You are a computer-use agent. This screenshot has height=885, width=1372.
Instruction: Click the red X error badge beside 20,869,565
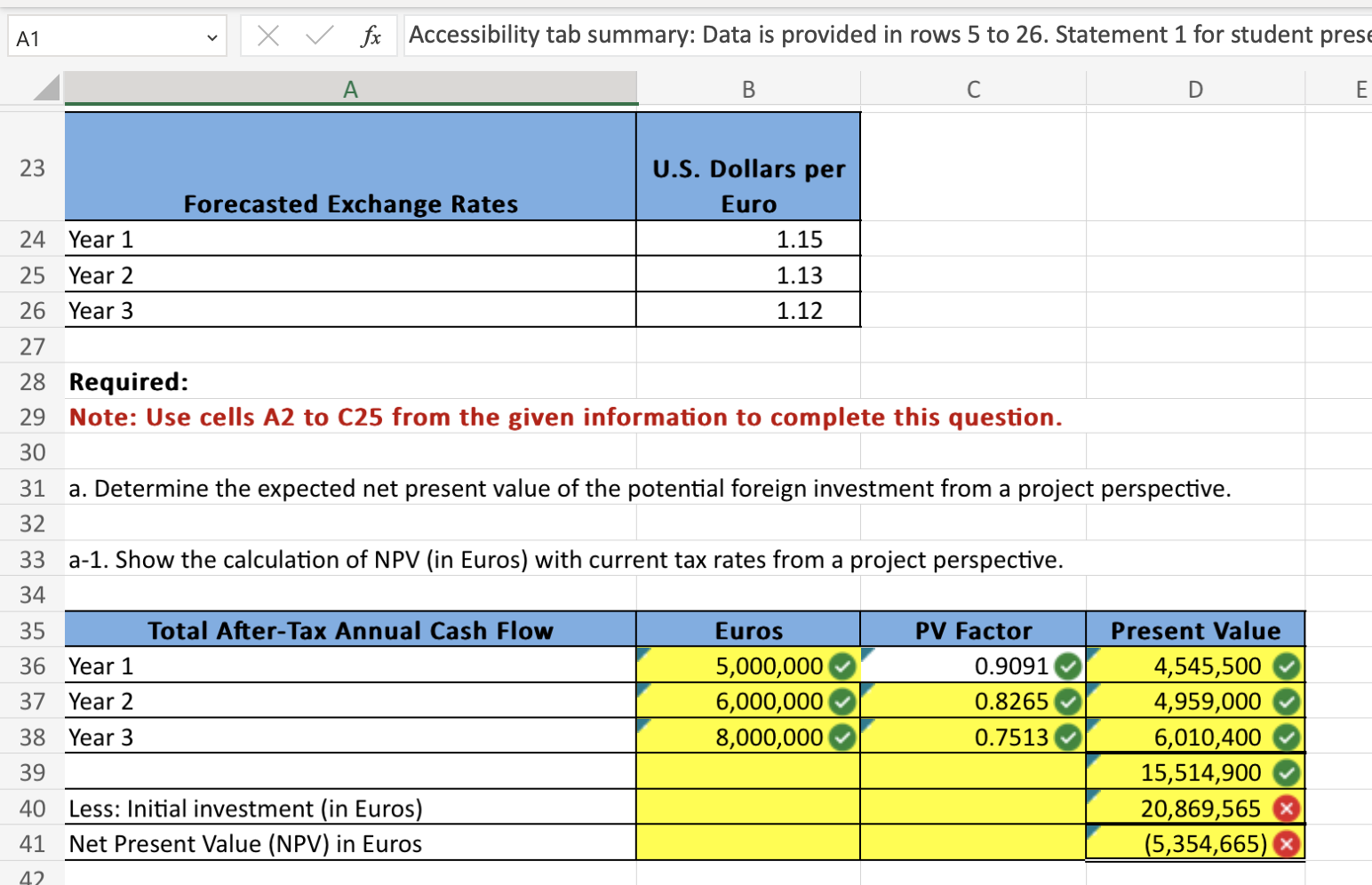click(1287, 809)
